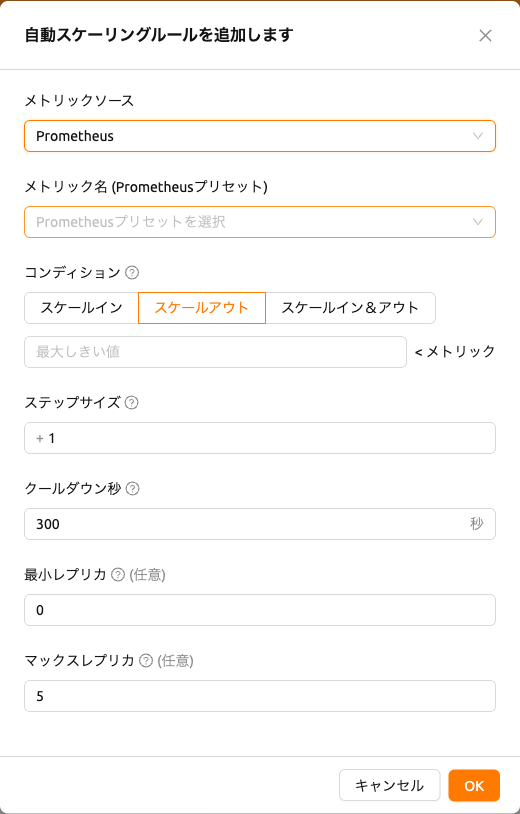This screenshot has width=520, height=814.
Task: Open the Prometheusプリセットを選択 dropdown
Action: pos(260,222)
